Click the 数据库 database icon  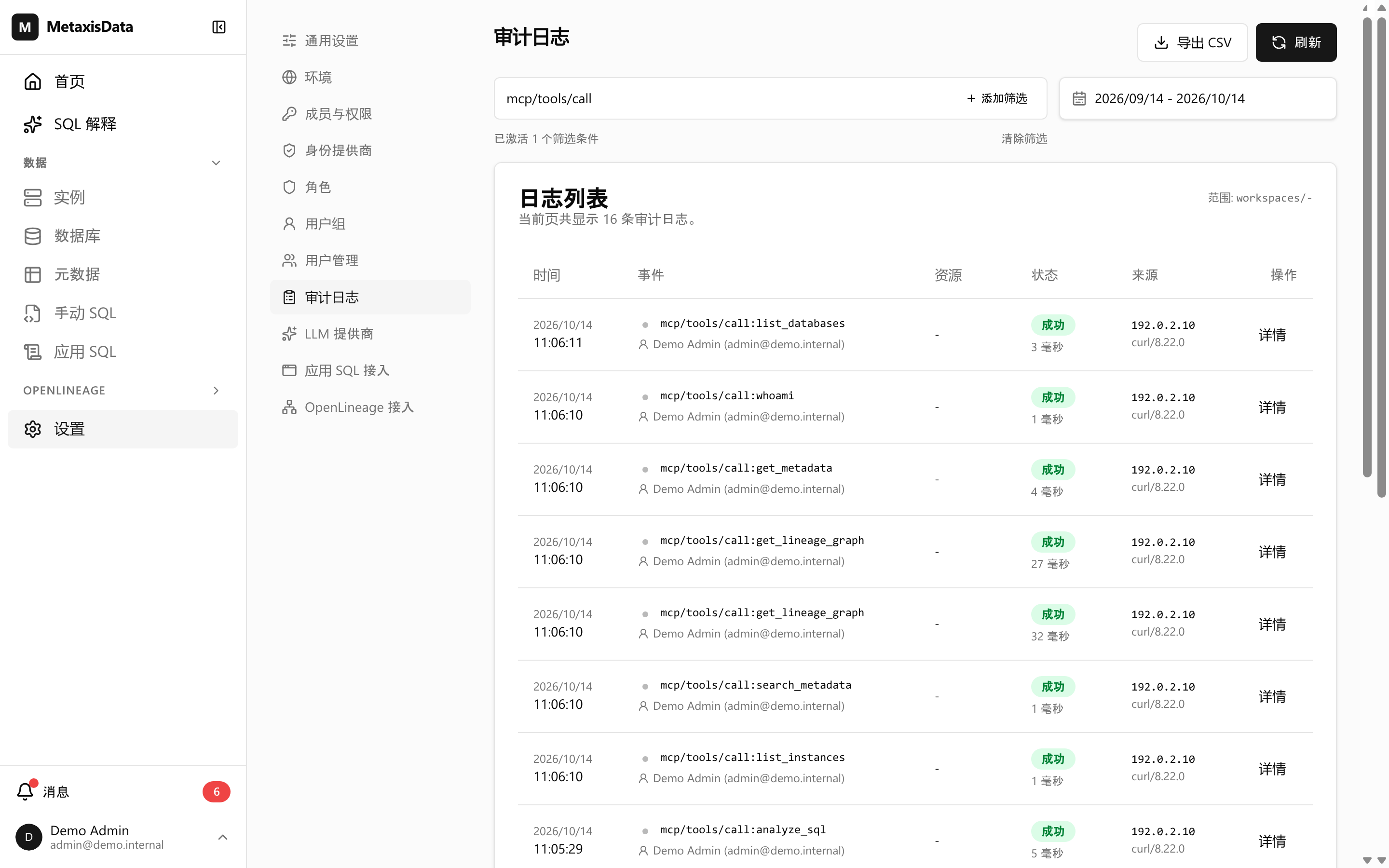coord(33,236)
